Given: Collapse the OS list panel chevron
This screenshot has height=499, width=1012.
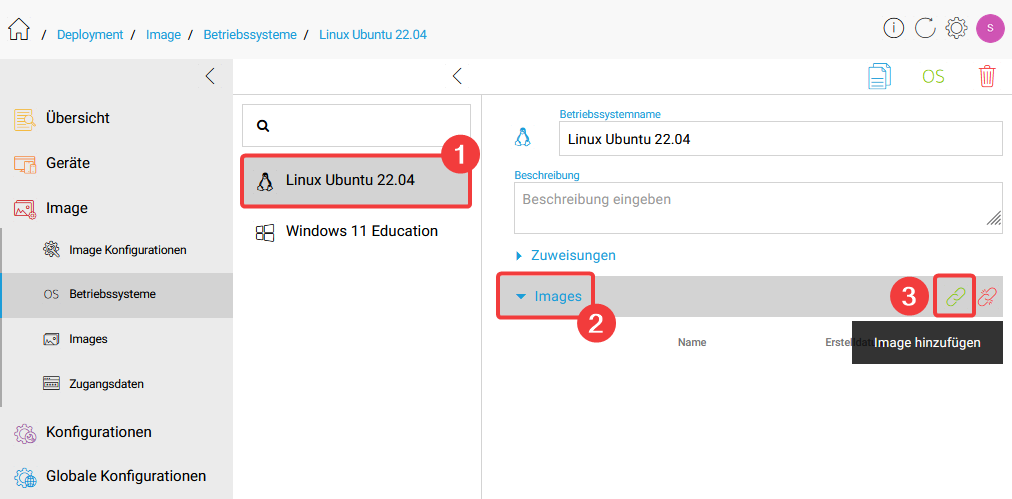Looking at the screenshot, I should click(457, 76).
